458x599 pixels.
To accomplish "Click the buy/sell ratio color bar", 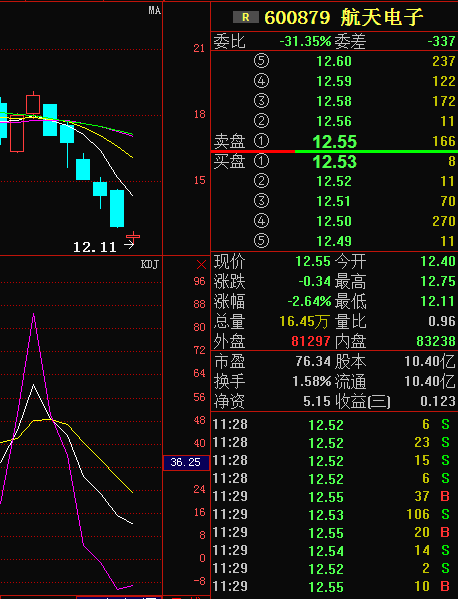I will (x=334, y=152).
